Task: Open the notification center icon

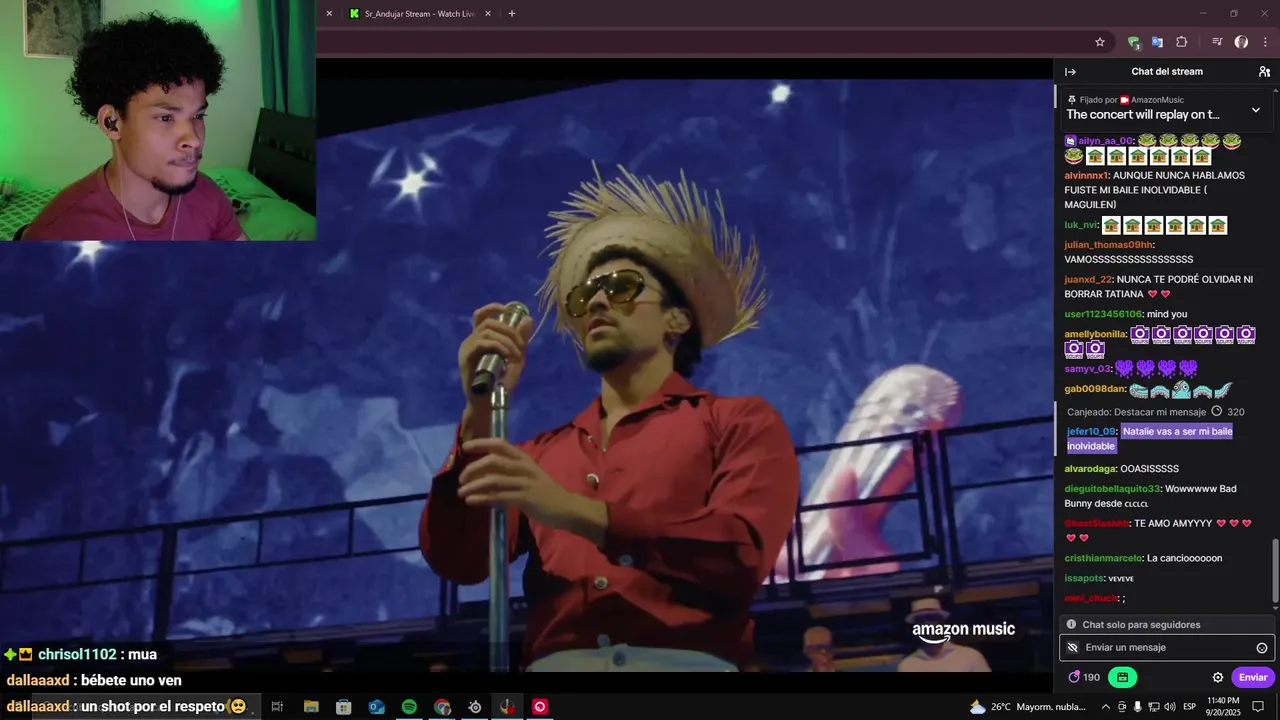Action: tap(1258, 707)
